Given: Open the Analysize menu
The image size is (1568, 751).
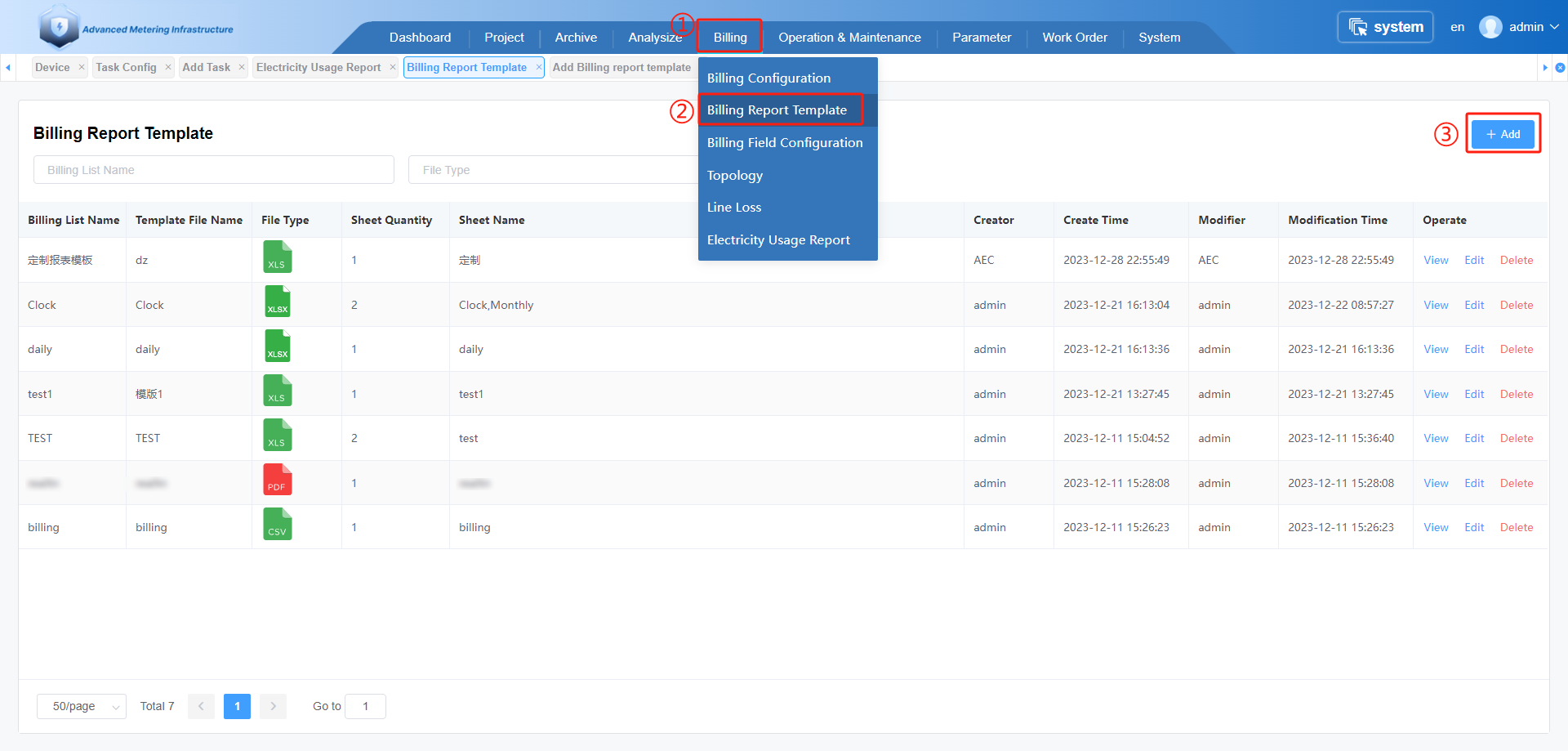Looking at the screenshot, I should coord(655,38).
